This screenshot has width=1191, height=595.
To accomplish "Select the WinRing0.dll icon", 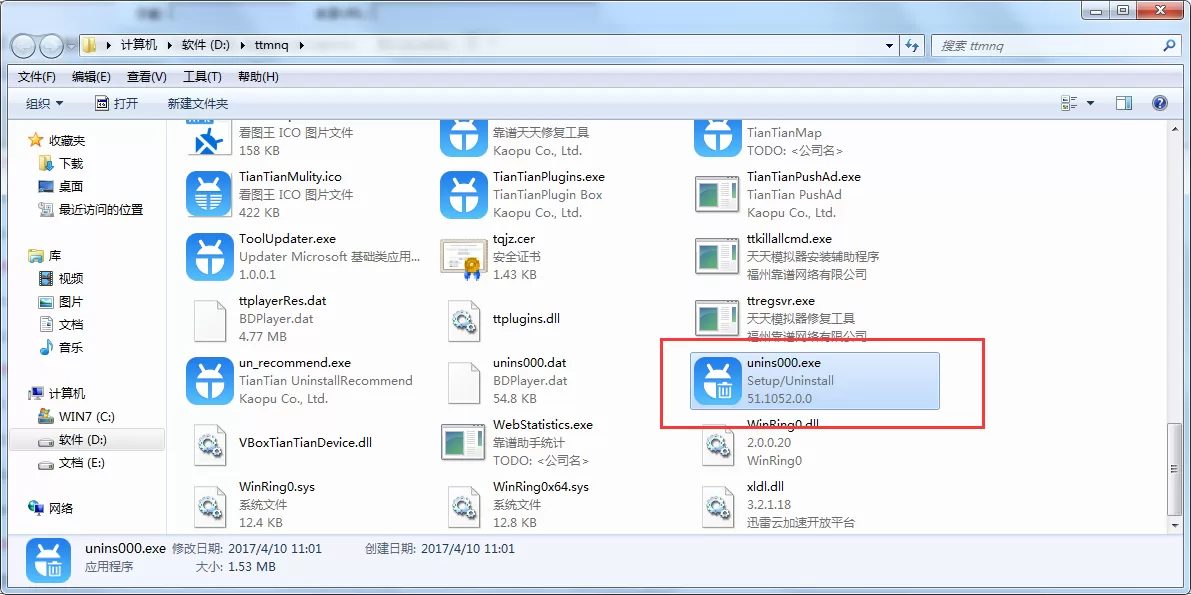I will coord(717,448).
